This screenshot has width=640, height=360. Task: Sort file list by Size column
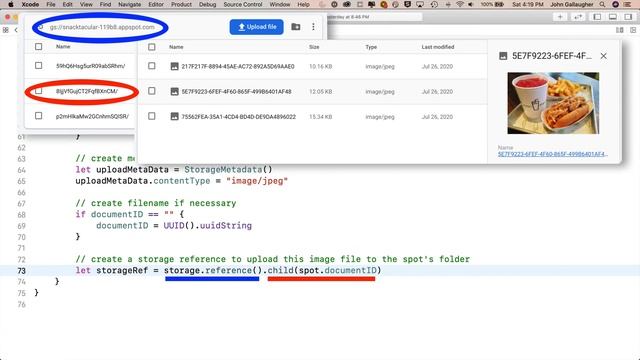coord(314,47)
